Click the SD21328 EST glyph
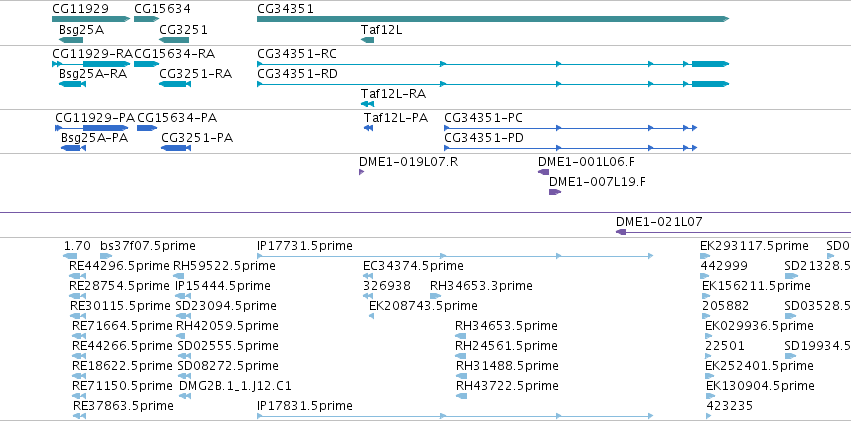851x421 pixels. (x=791, y=276)
